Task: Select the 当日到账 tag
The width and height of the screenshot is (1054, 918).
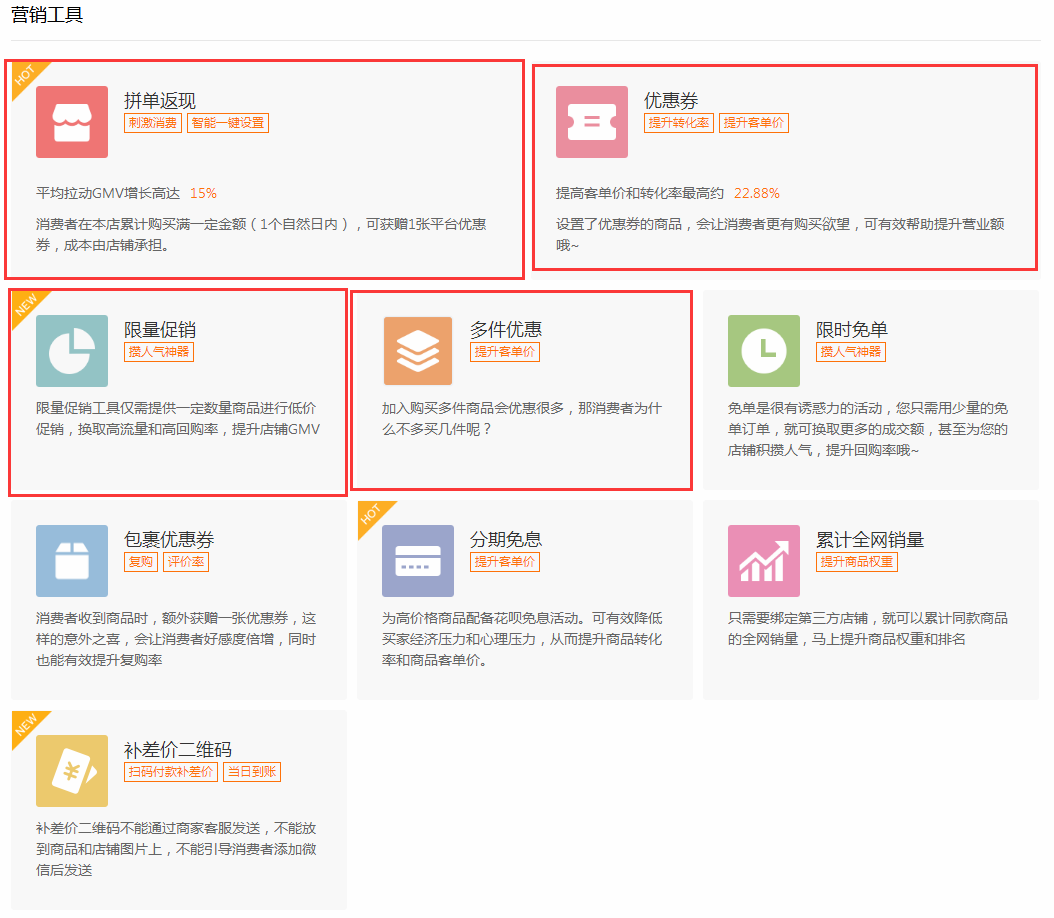Action: coord(251,772)
